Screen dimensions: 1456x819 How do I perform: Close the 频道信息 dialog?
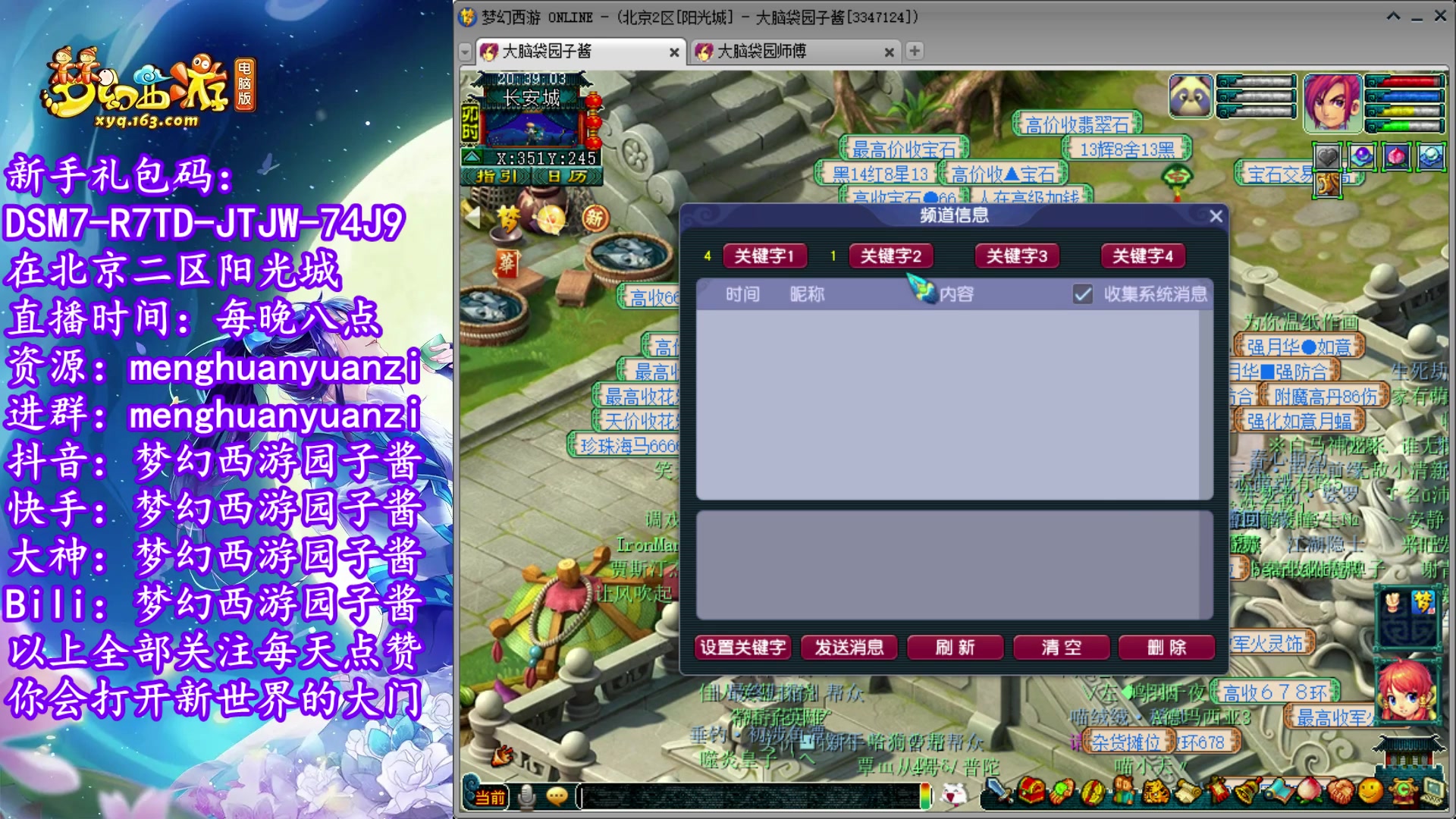(x=1216, y=216)
